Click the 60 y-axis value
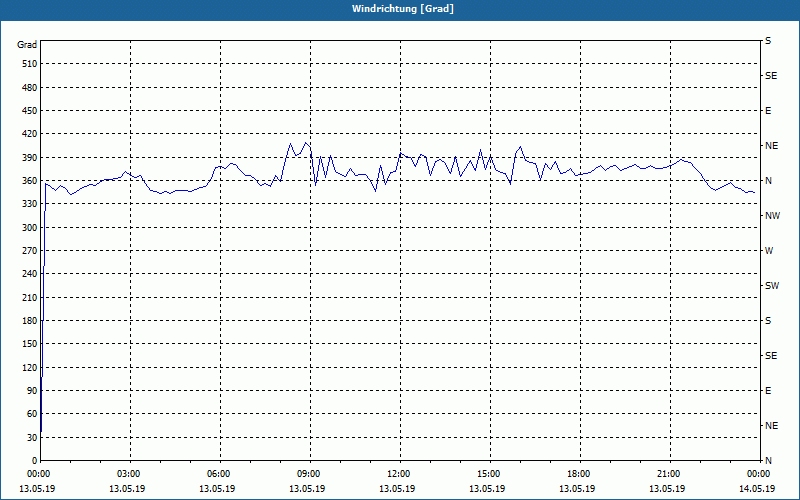This screenshot has width=800, height=500. (32, 414)
